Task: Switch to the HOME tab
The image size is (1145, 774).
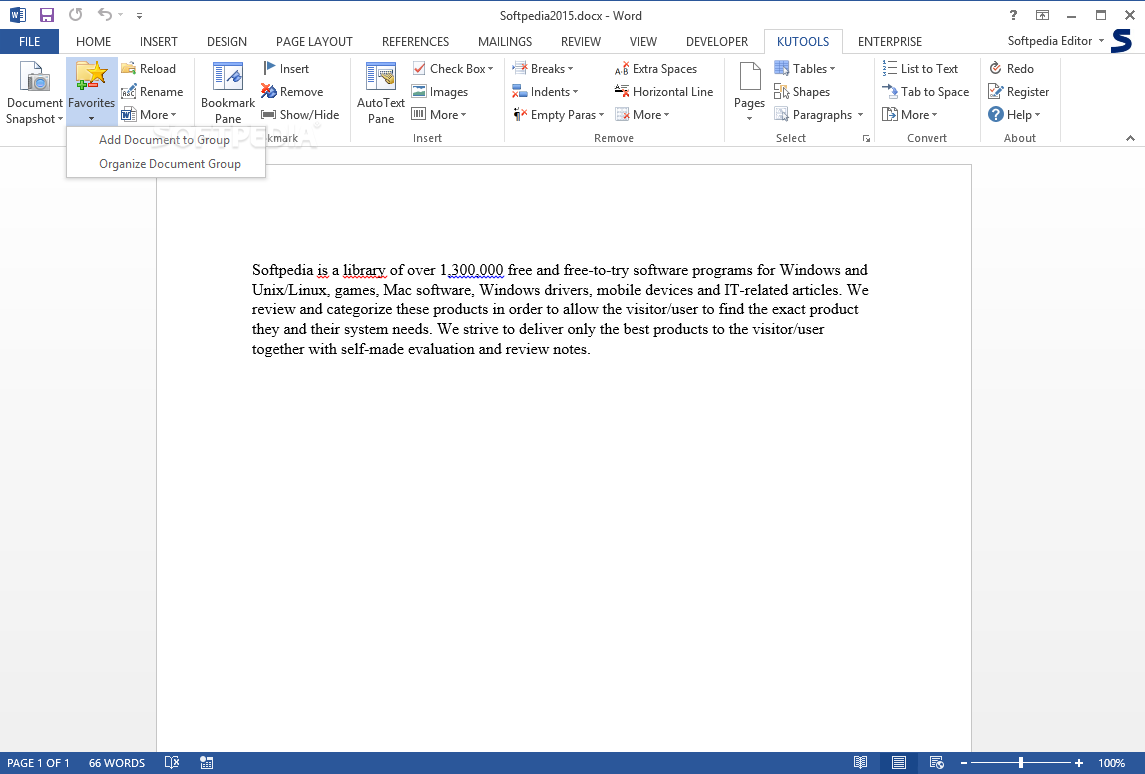Action: click(x=93, y=42)
